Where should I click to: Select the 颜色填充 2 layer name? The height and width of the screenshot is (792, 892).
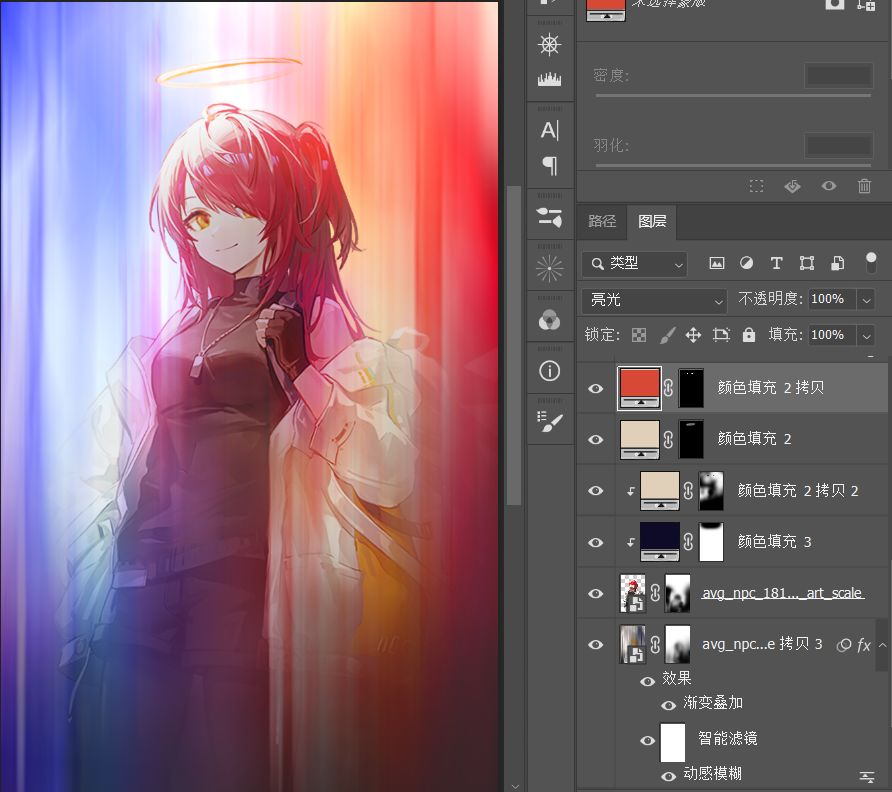[754, 439]
